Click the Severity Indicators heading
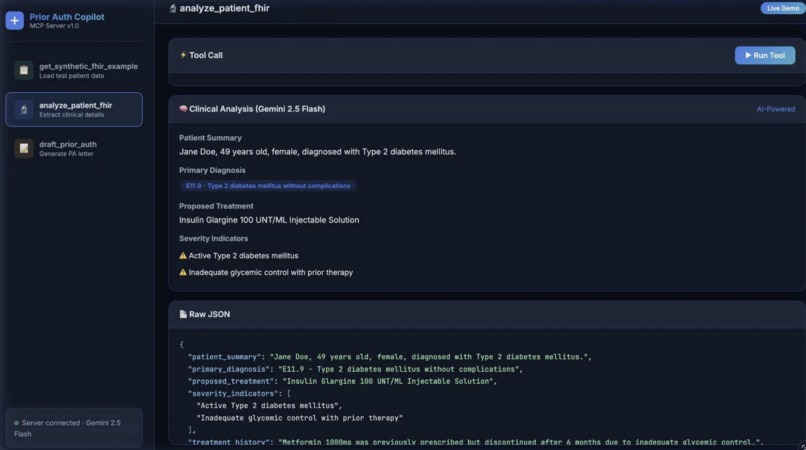The image size is (806, 450). point(213,239)
